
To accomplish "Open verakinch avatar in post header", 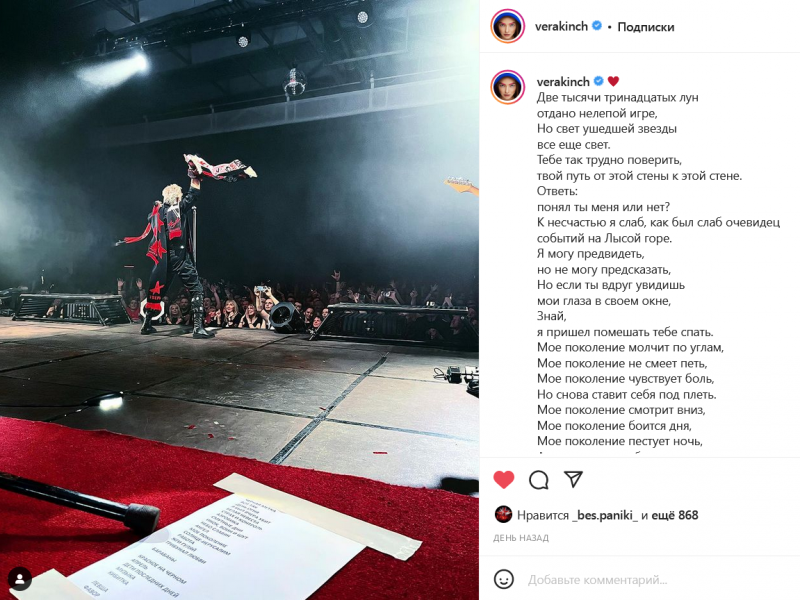I will [x=508, y=26].
